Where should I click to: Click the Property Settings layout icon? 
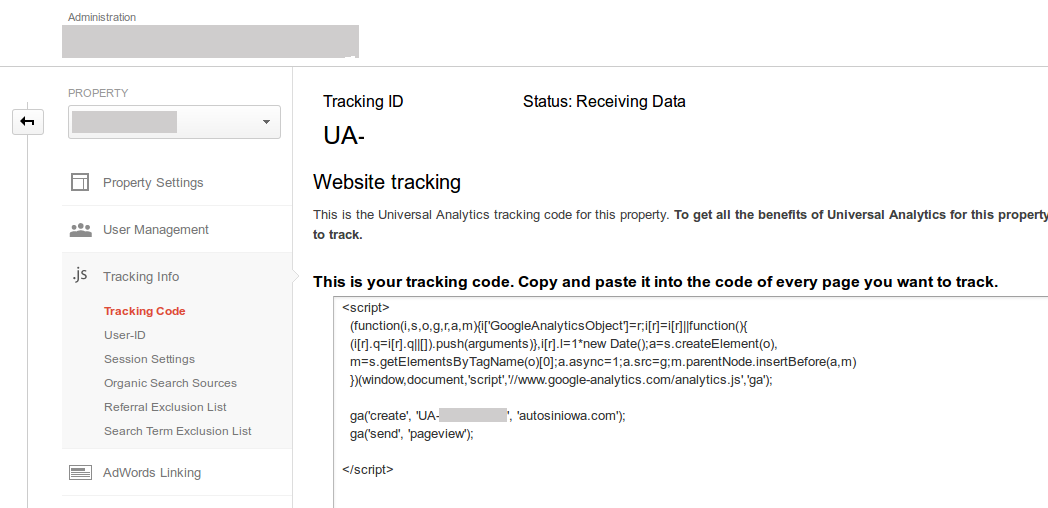coord(80,182)
